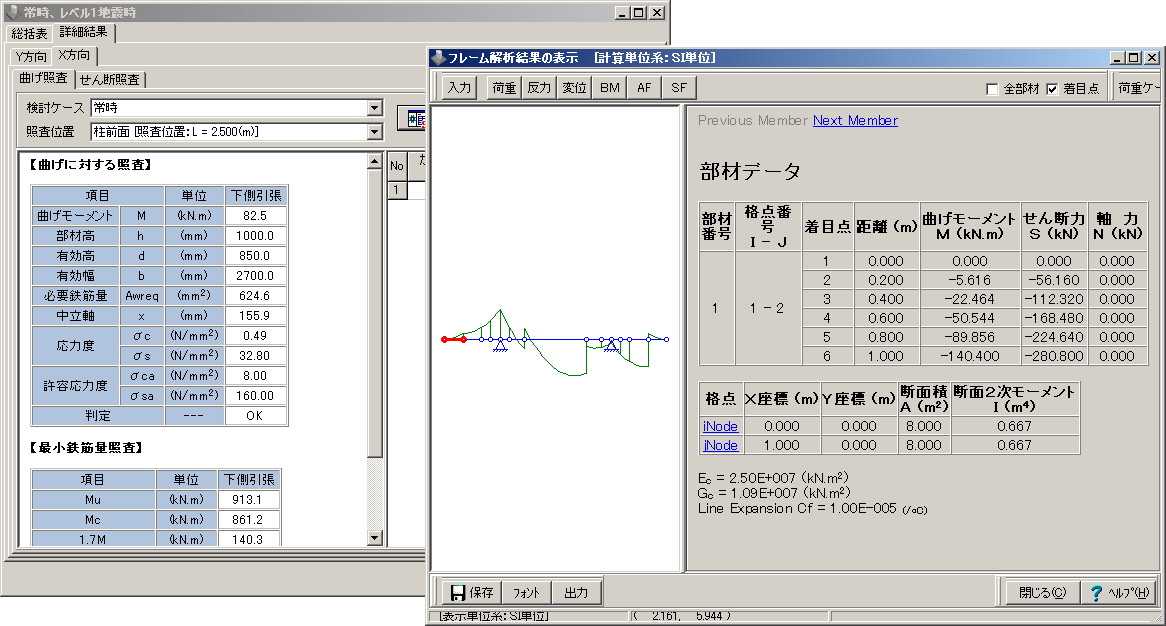Open the 検討ケース dropdown showing 常時

(375, 108)
